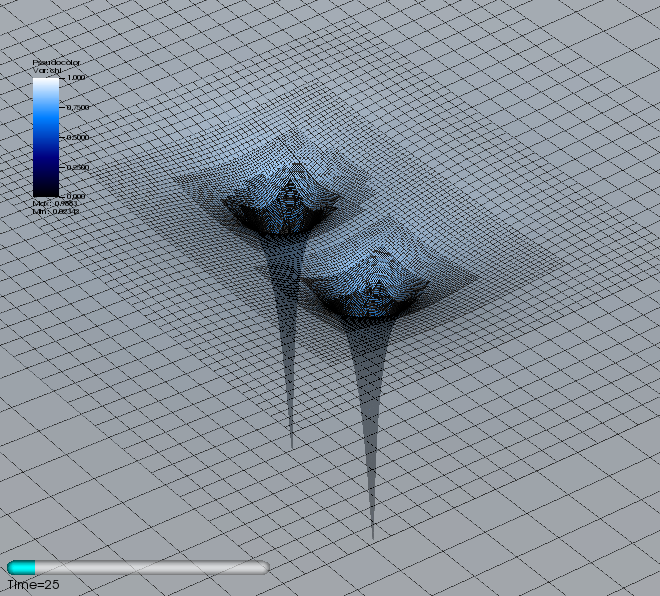Click the 'Var: chi' legend text
The height and width of the screenshot is (596, 660).
coord(45,70)
